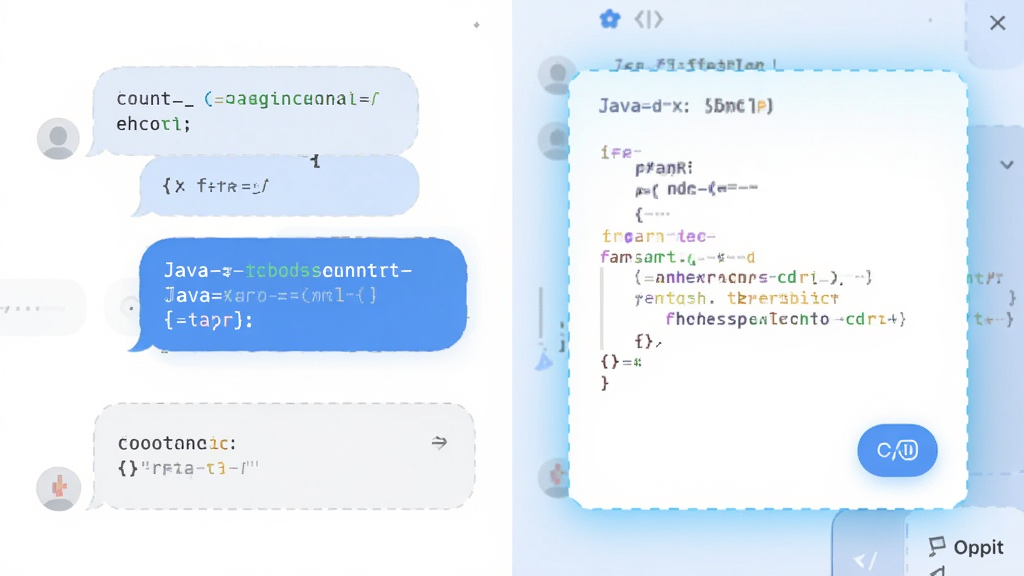This screenshot has height=576, width=1024.
Task: Open the blue gear icon in the header
Action: click(610, 20)
